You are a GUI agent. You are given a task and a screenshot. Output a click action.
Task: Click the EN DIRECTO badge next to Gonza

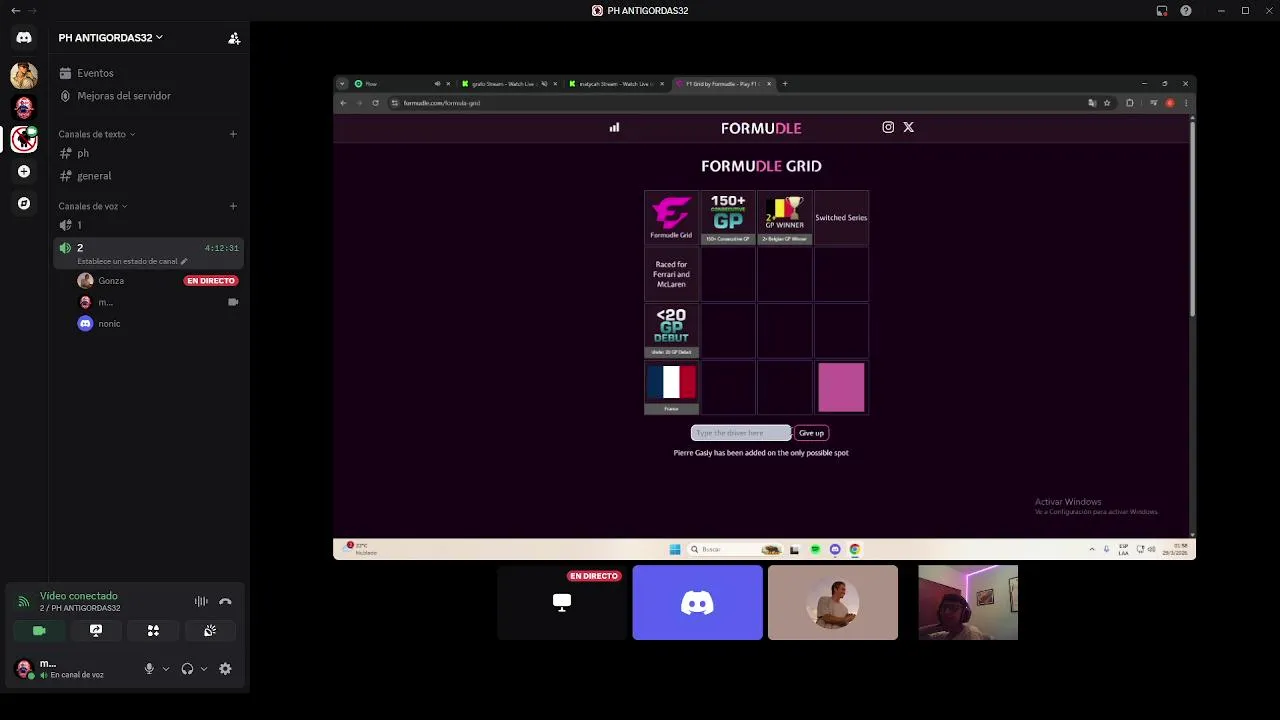coord(210,281)
